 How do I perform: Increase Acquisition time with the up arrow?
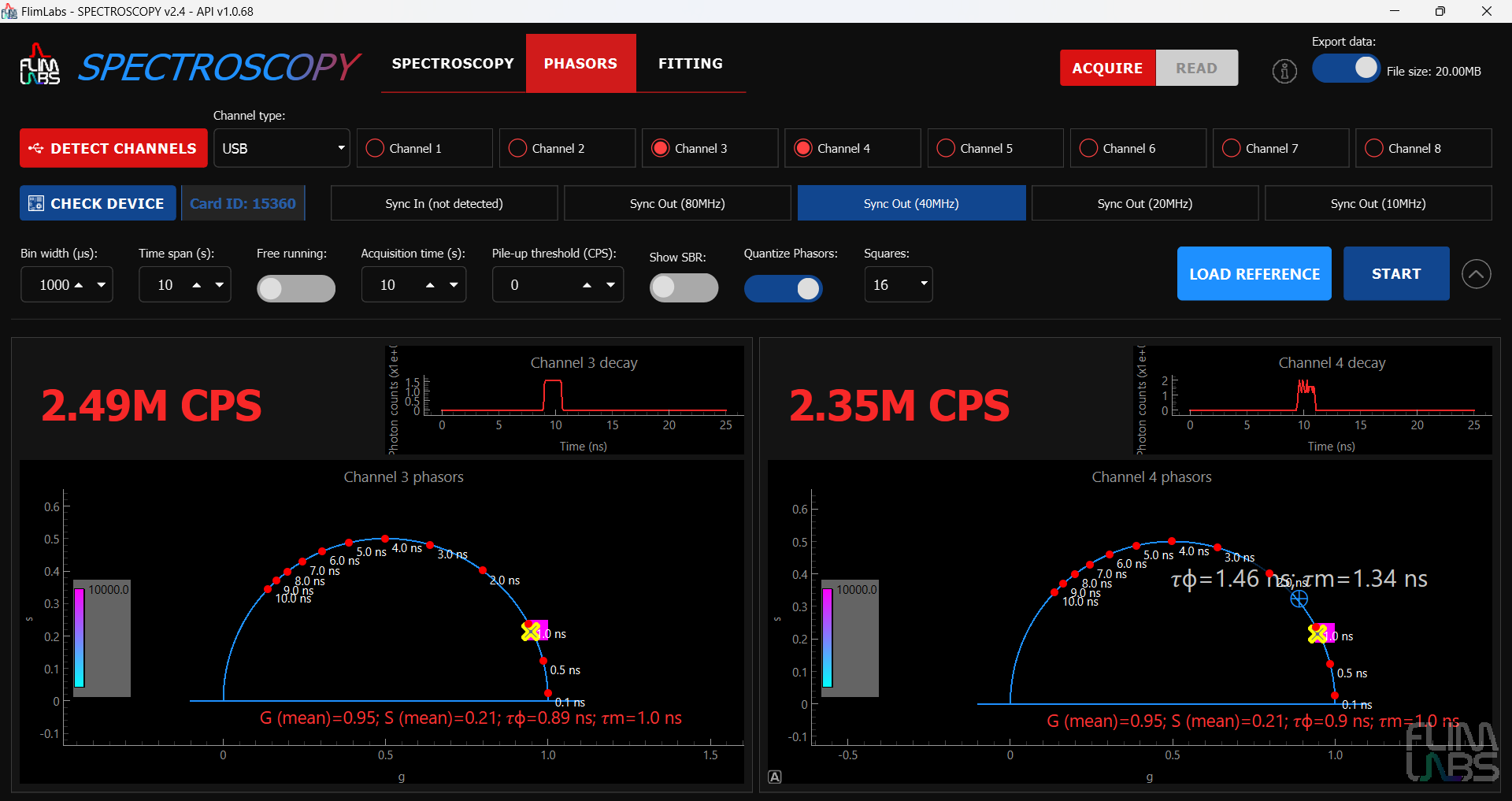tap(430, 284)
